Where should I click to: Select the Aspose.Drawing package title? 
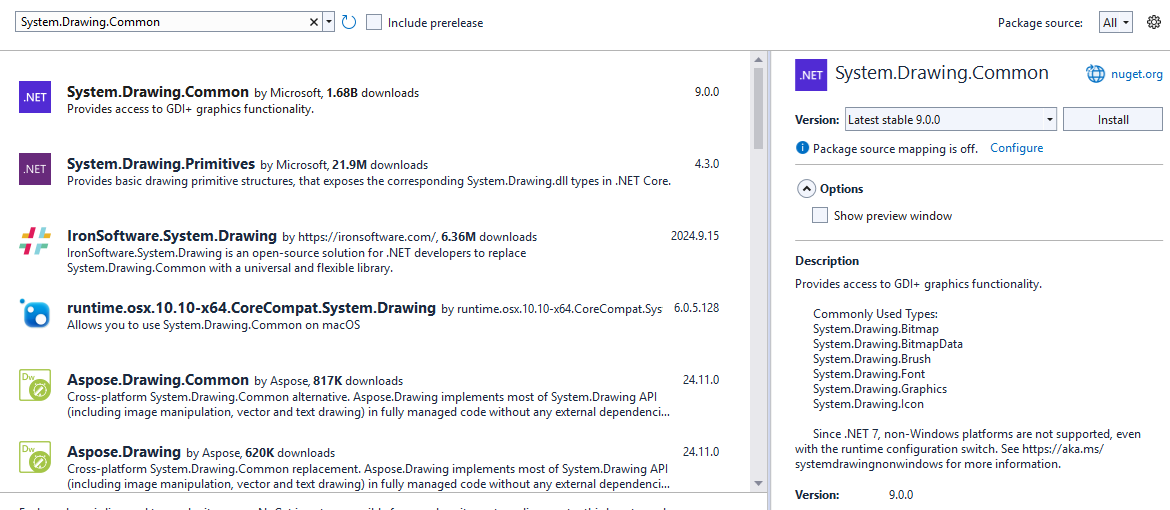124,451
